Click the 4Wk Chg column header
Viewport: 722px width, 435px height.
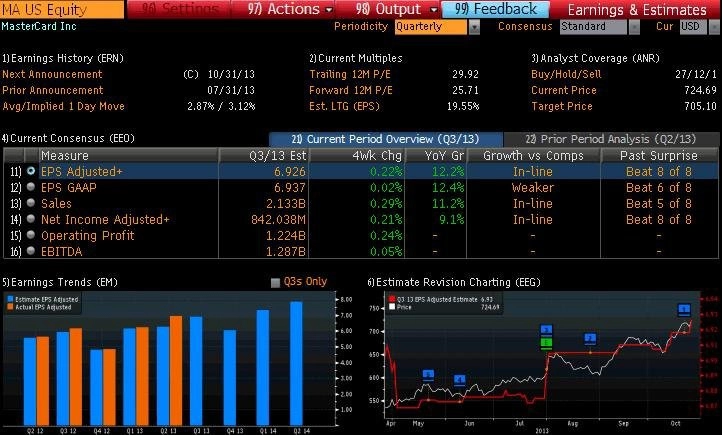pyautogui.click(x=357, y=156)
